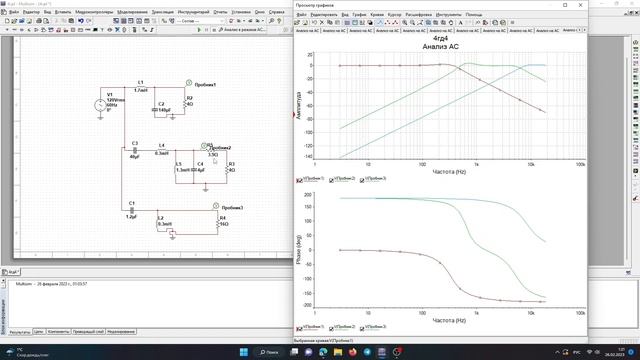Viewport: 640px width, 360px height.
Task: Pause simulation with the Pause icon
Action: coord(207,30)
